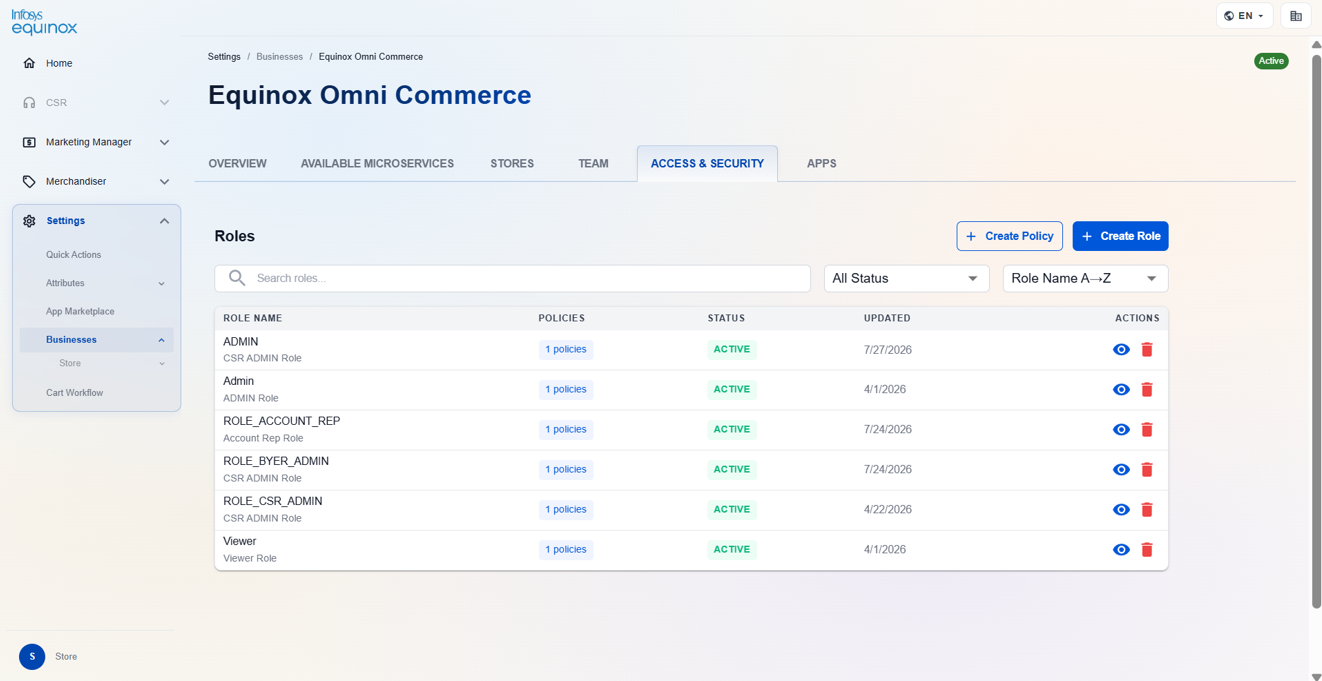View the Admin ADMIN Role details
Viewport: 1322px width, 681px height.
(x=1121, y=390)
